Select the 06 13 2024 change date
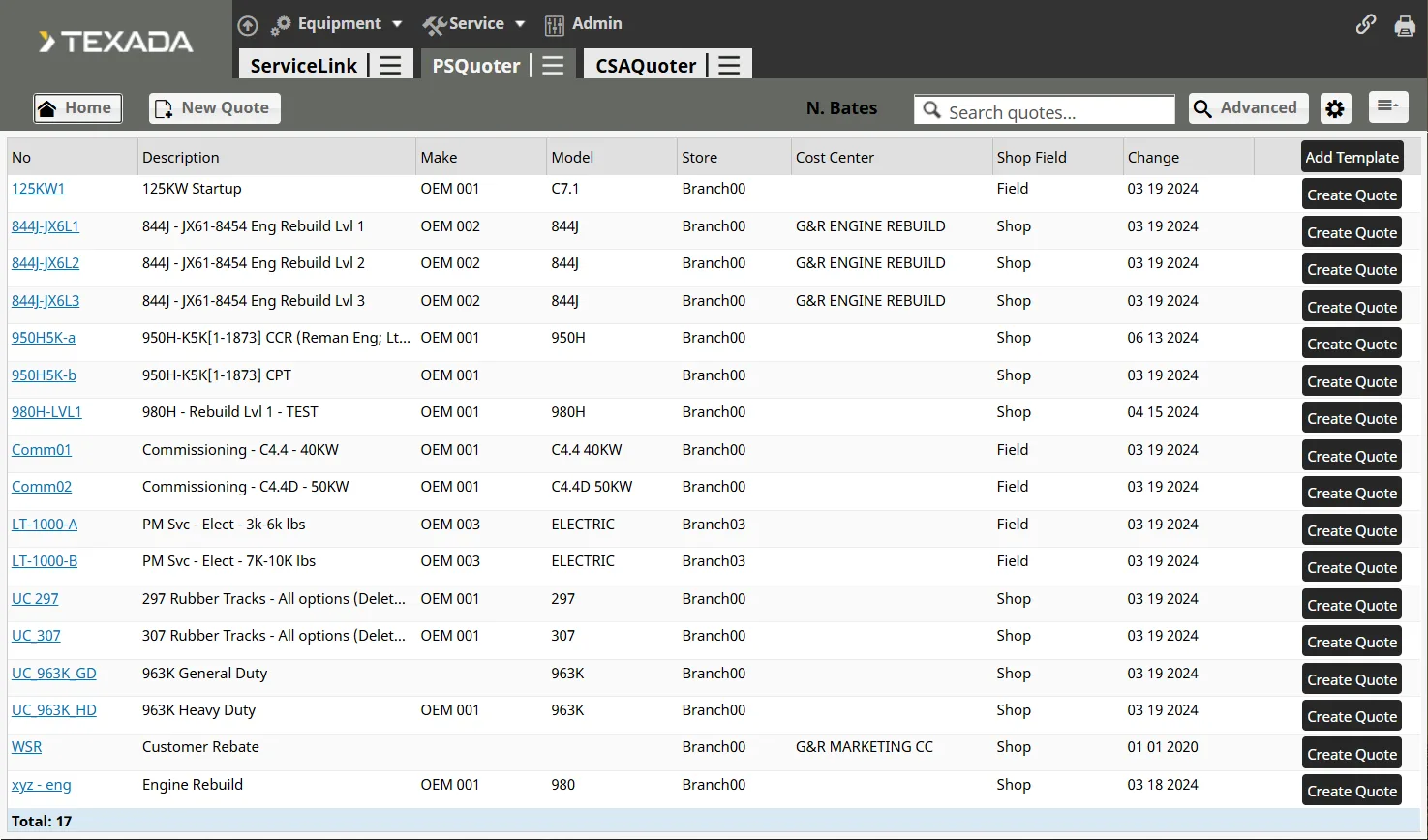Viewport: 1428px width, 840px height. 1163,338
